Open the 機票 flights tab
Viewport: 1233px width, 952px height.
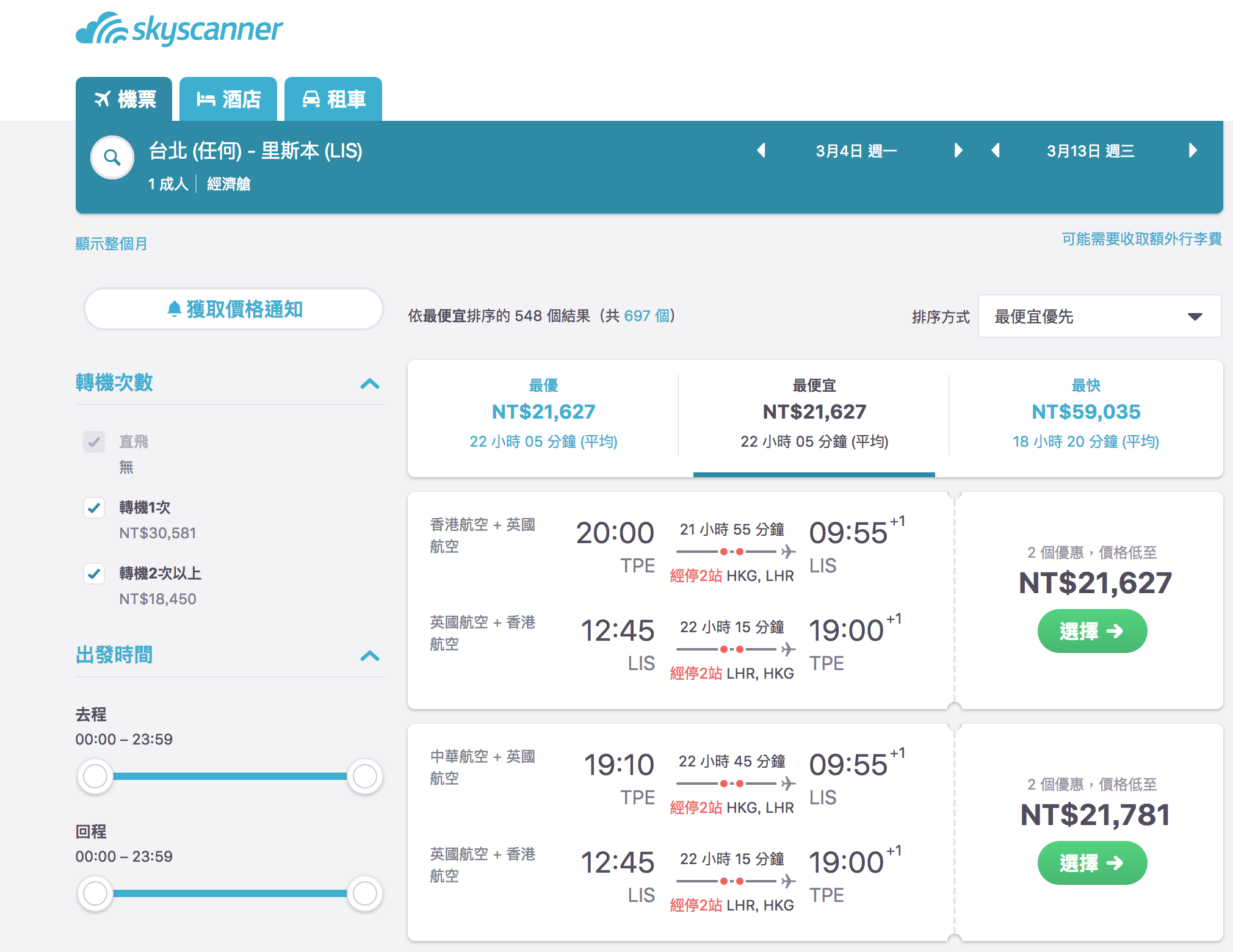coord(124,99)
